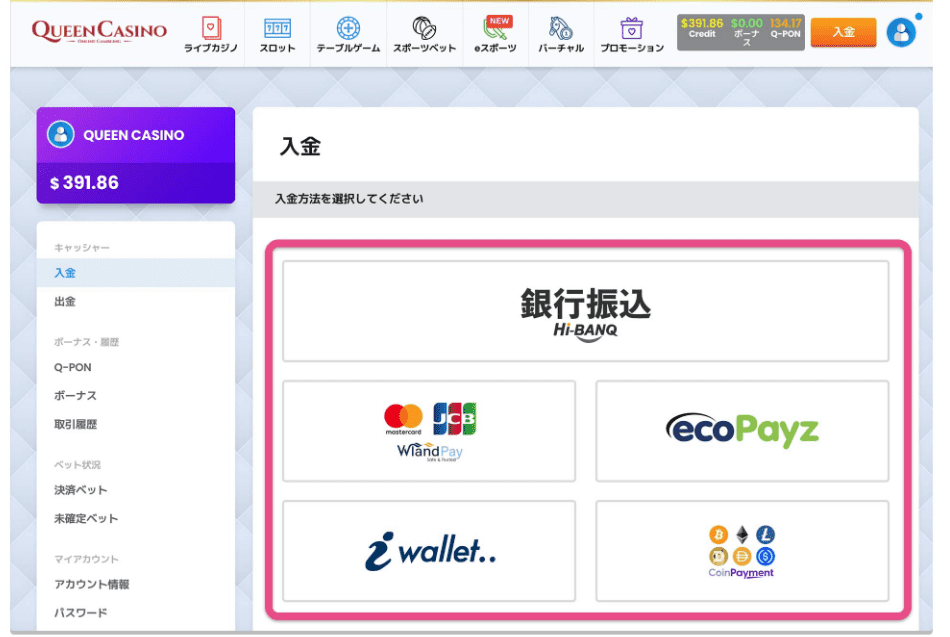The image size is (950, 637).
Task: Click the 入金方法を選択してください prompt
Action: pos(349,199)
